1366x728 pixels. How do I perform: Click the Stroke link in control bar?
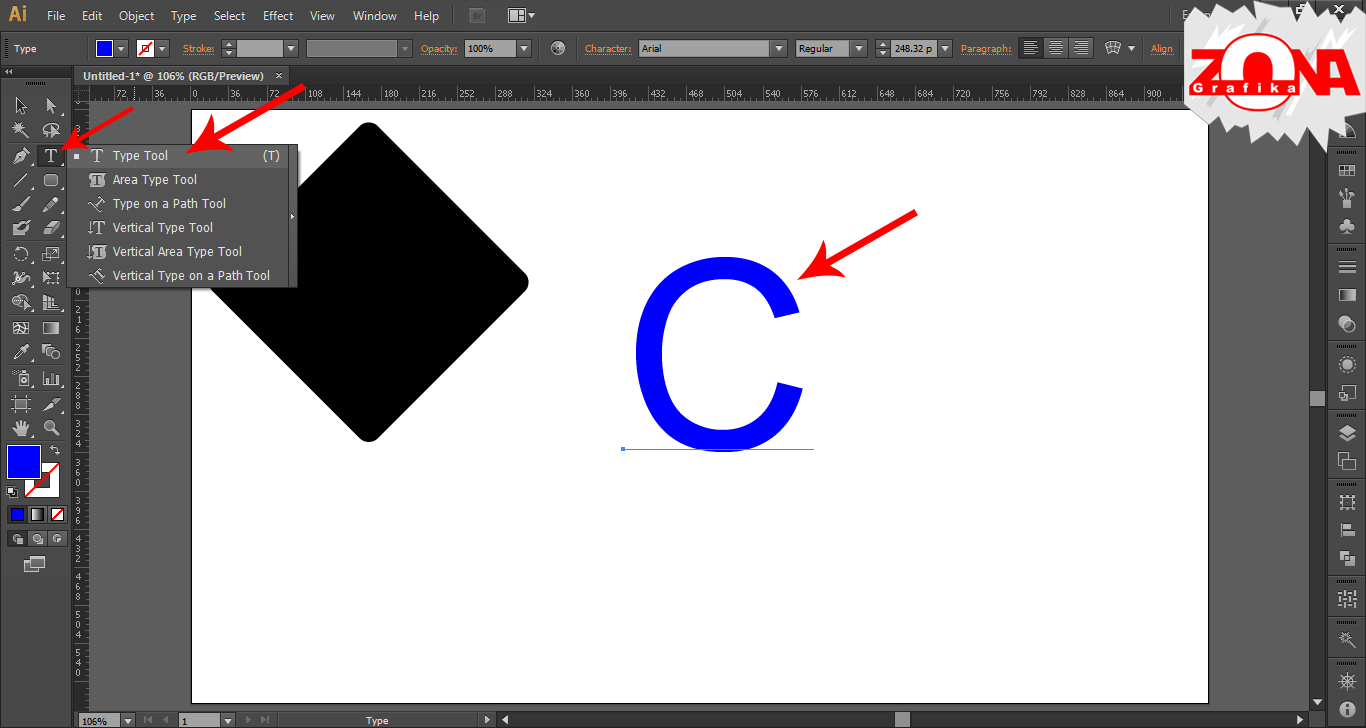tap(198, 48)
